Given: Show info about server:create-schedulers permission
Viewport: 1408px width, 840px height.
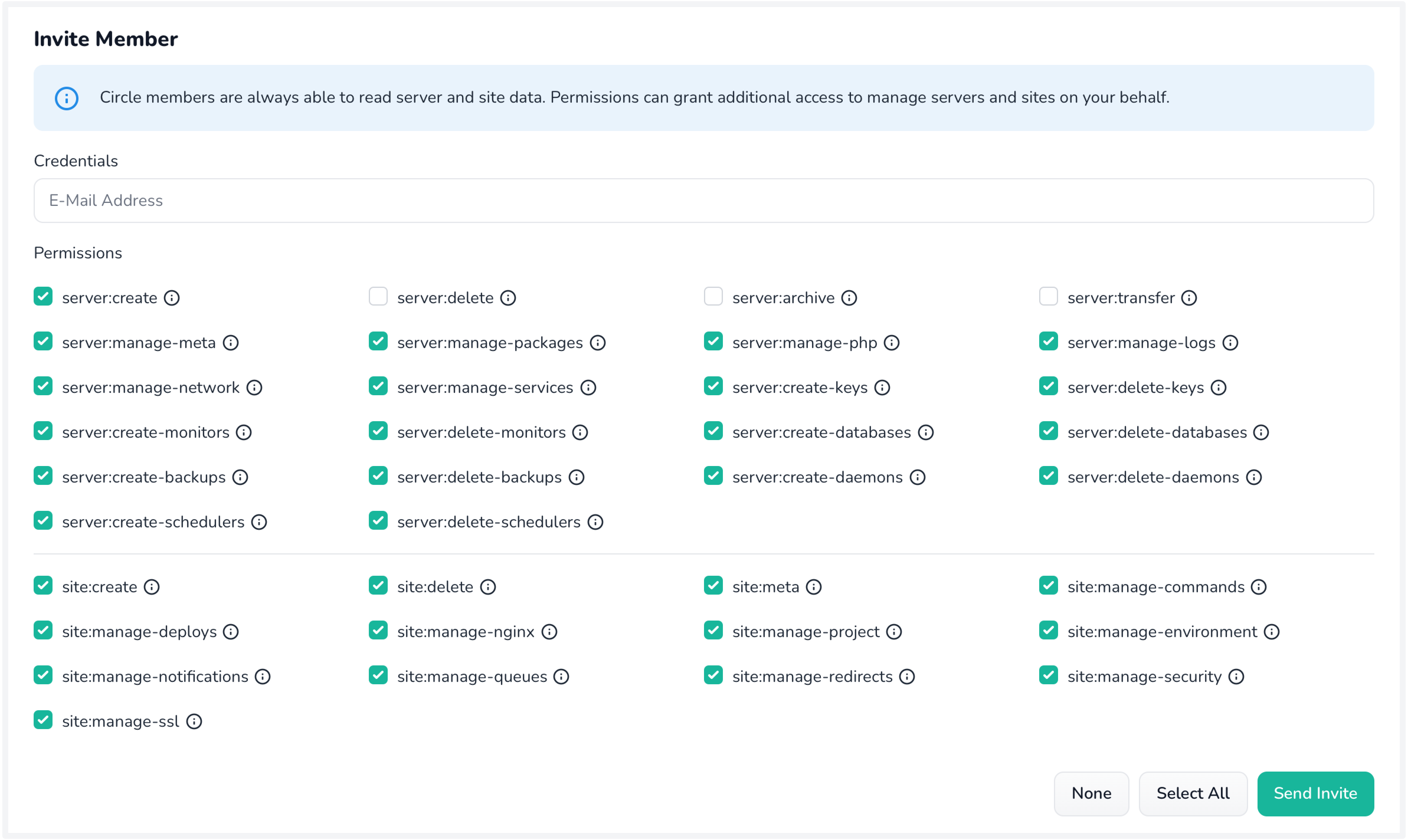Looking at the screenshot, I should coord(259,522).
